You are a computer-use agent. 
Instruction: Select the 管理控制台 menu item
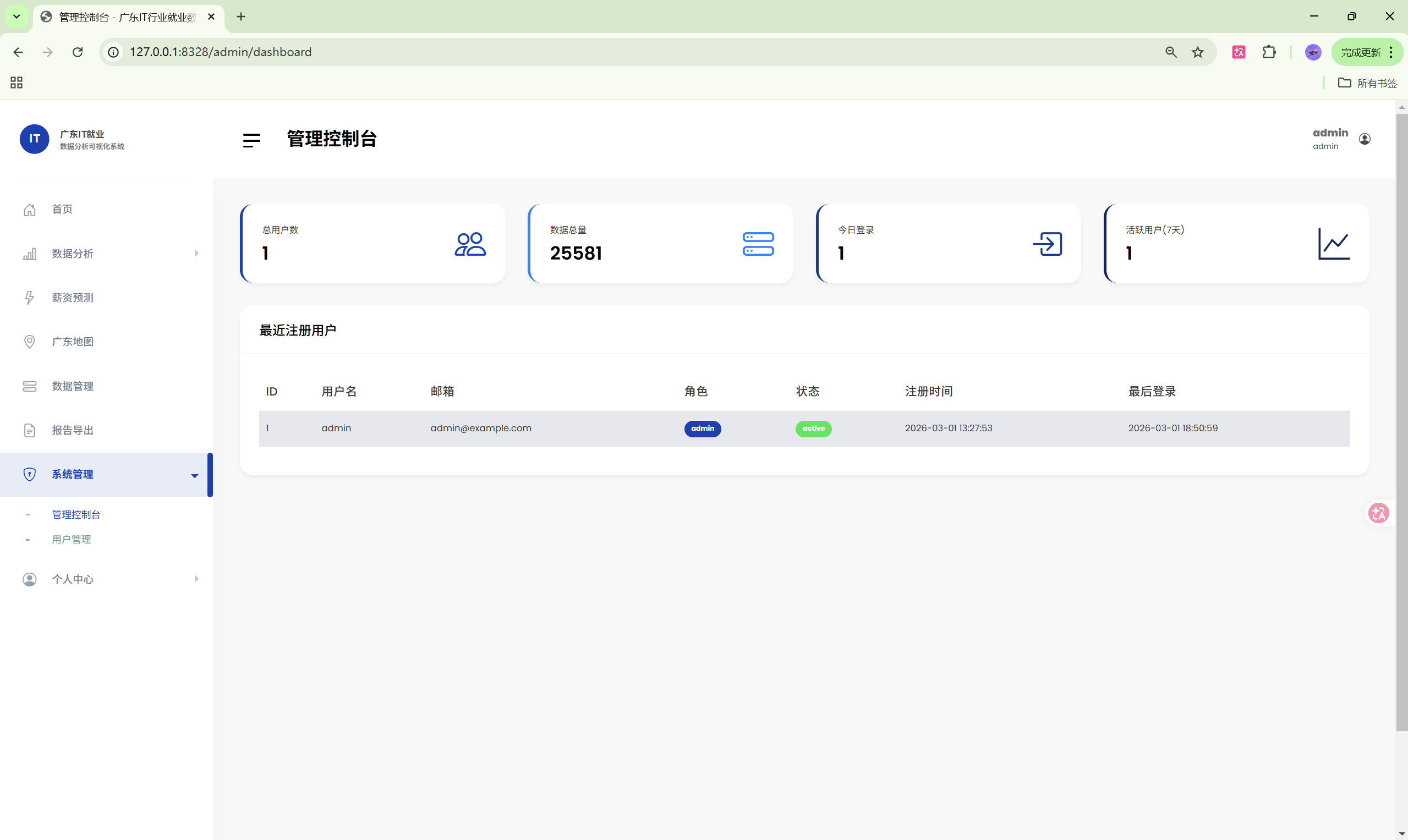coord(76,514)
